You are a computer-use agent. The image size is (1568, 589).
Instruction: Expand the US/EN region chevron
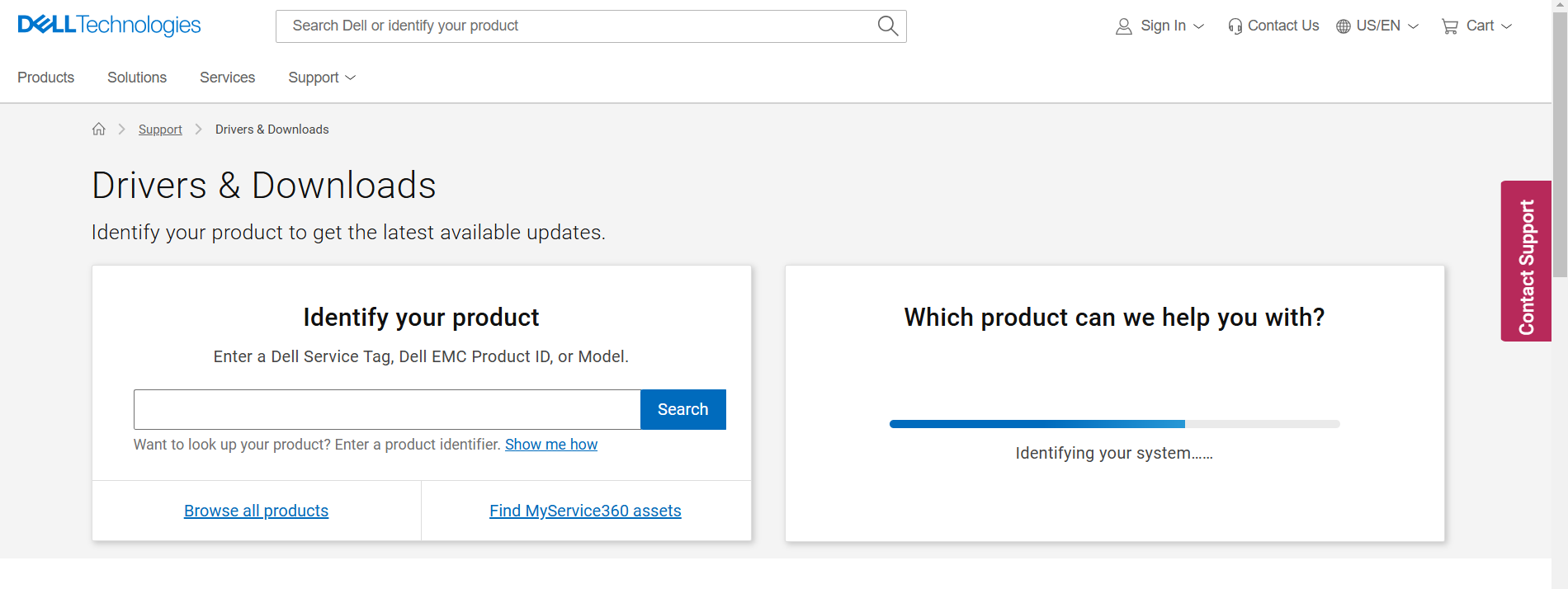point(1413,26)
